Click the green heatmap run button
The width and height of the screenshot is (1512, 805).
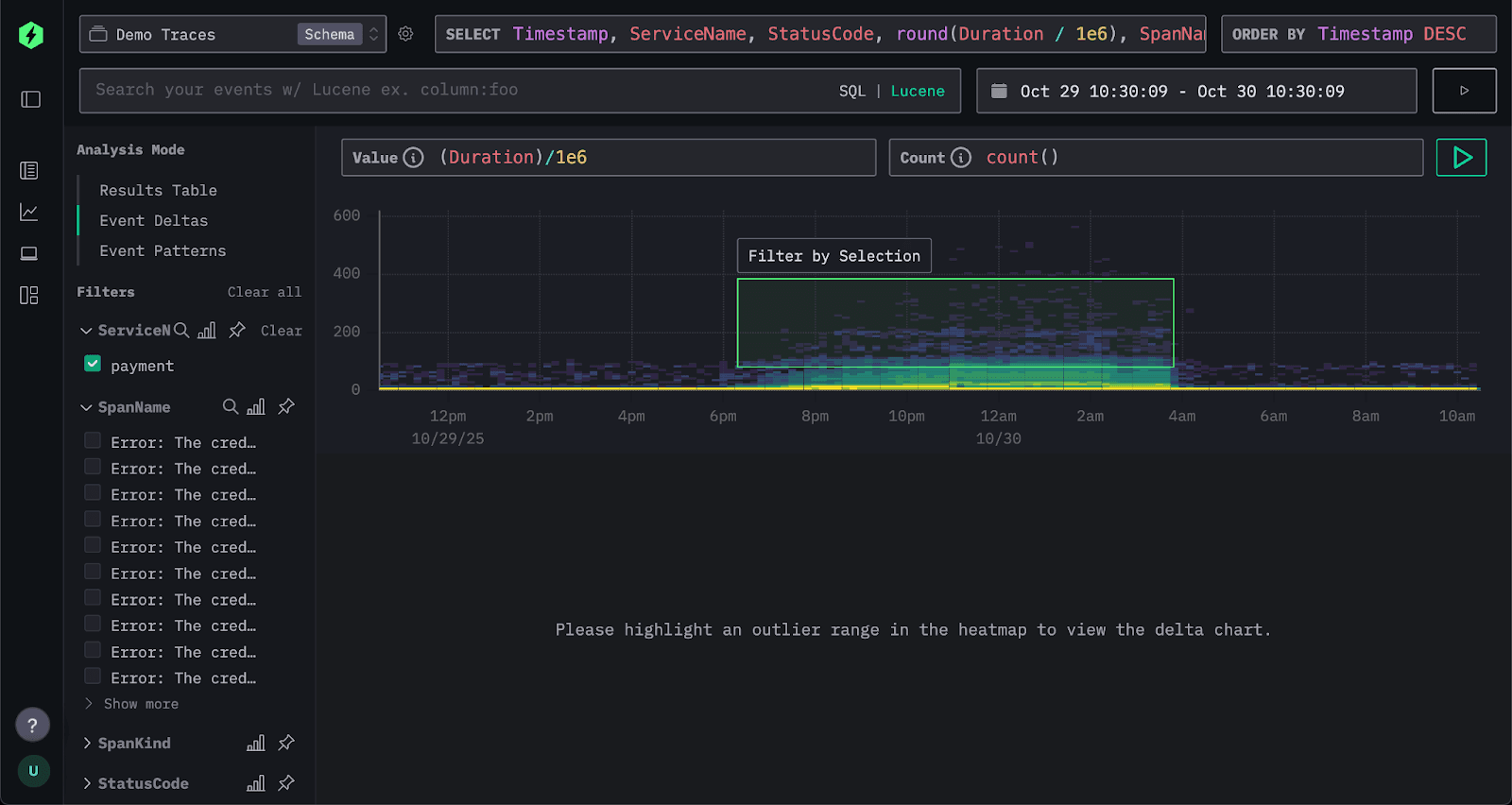(x=1461, y=158)
